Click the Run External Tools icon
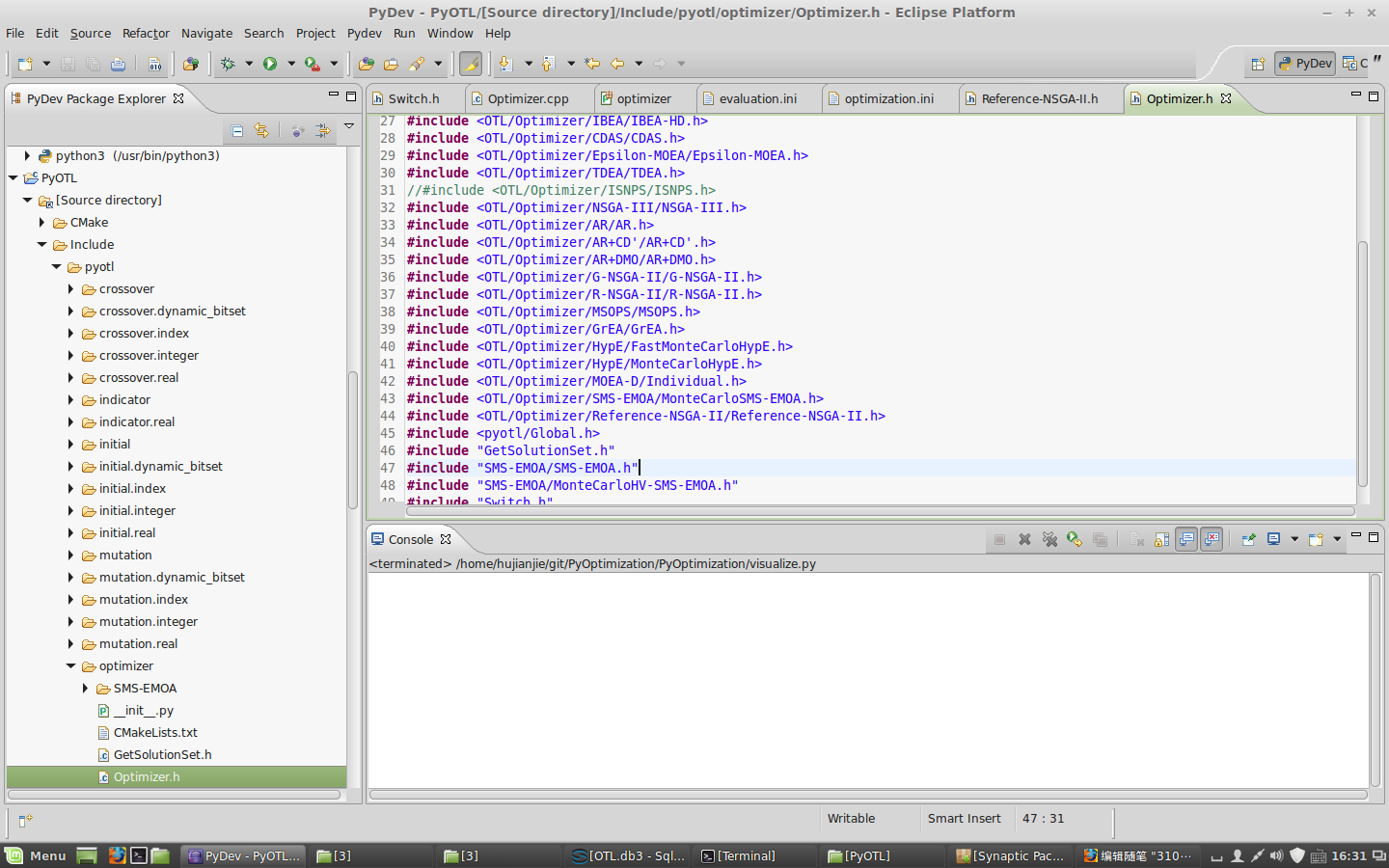The height and width of the screenshot is (868, 1389). pos(312,64)
